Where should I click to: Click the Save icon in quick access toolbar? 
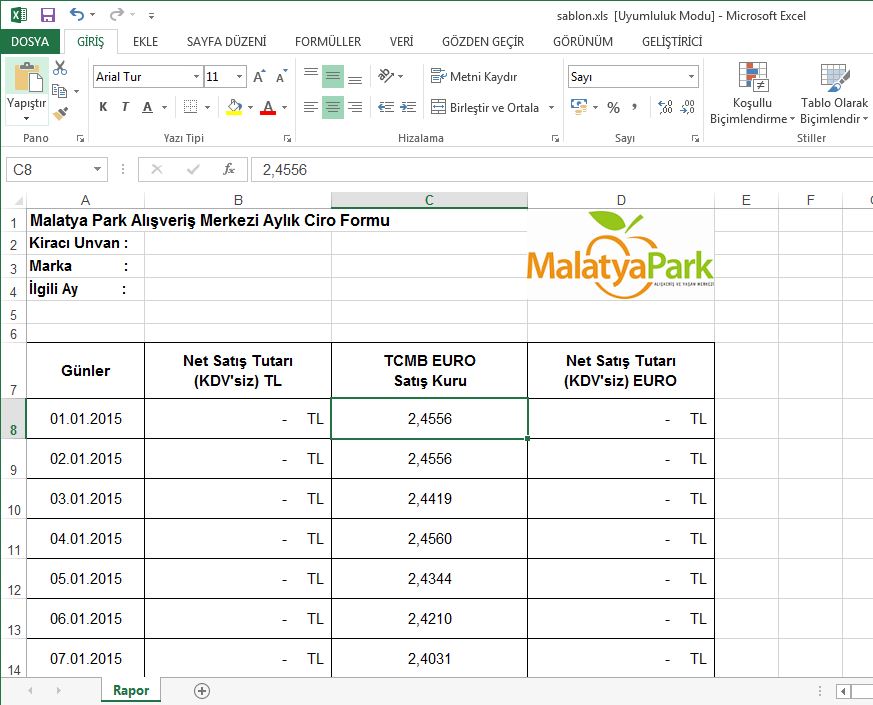click(47, 15)
